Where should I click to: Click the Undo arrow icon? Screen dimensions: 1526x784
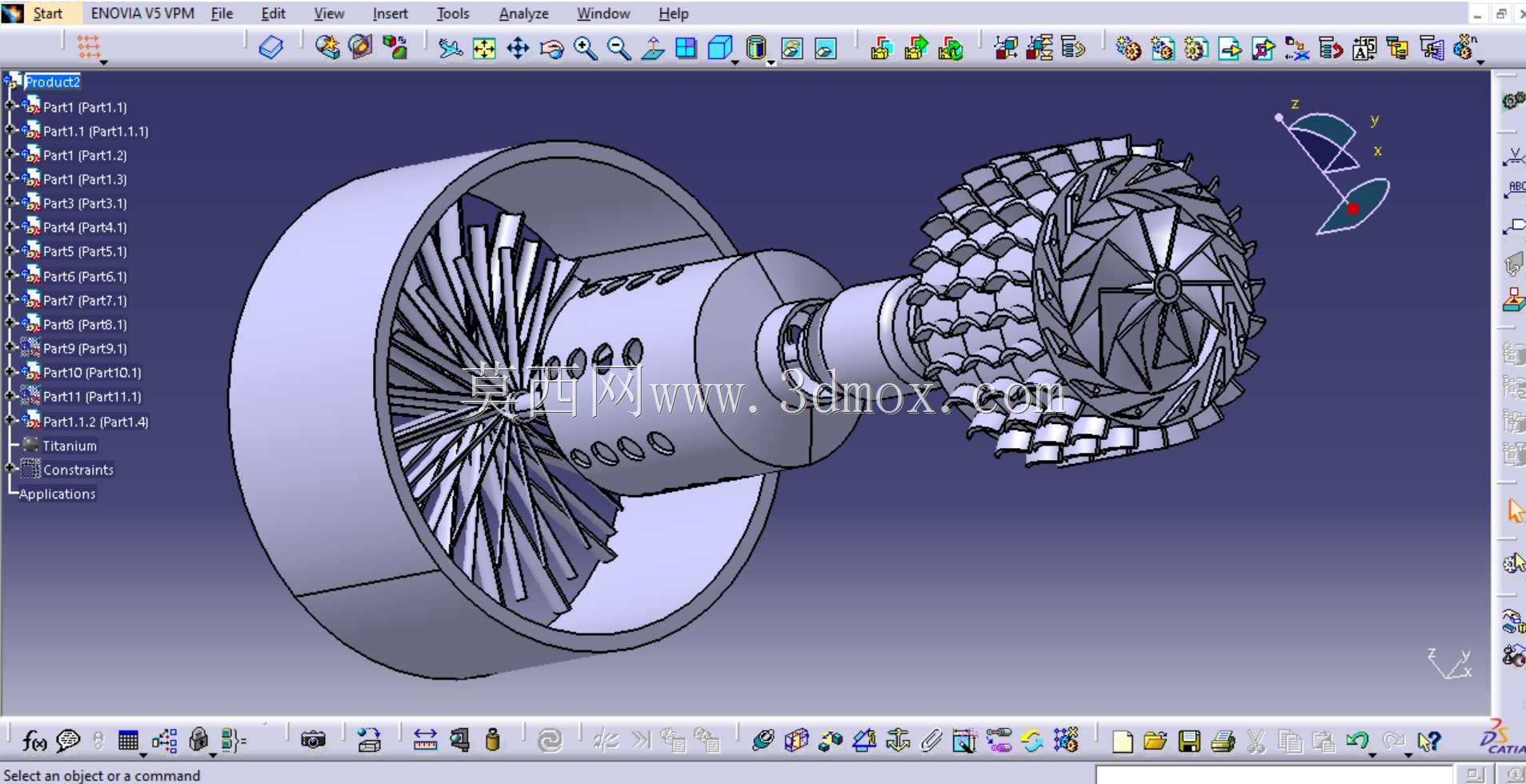1356,741
